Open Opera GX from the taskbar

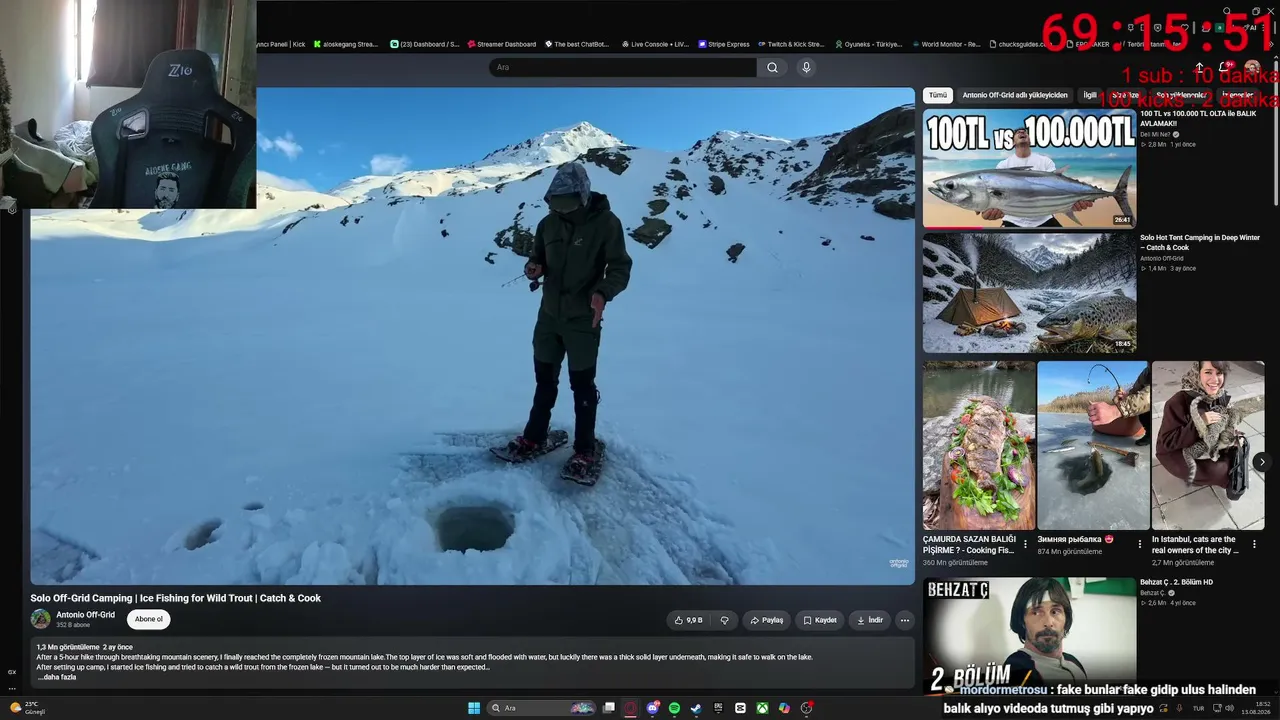631,708
